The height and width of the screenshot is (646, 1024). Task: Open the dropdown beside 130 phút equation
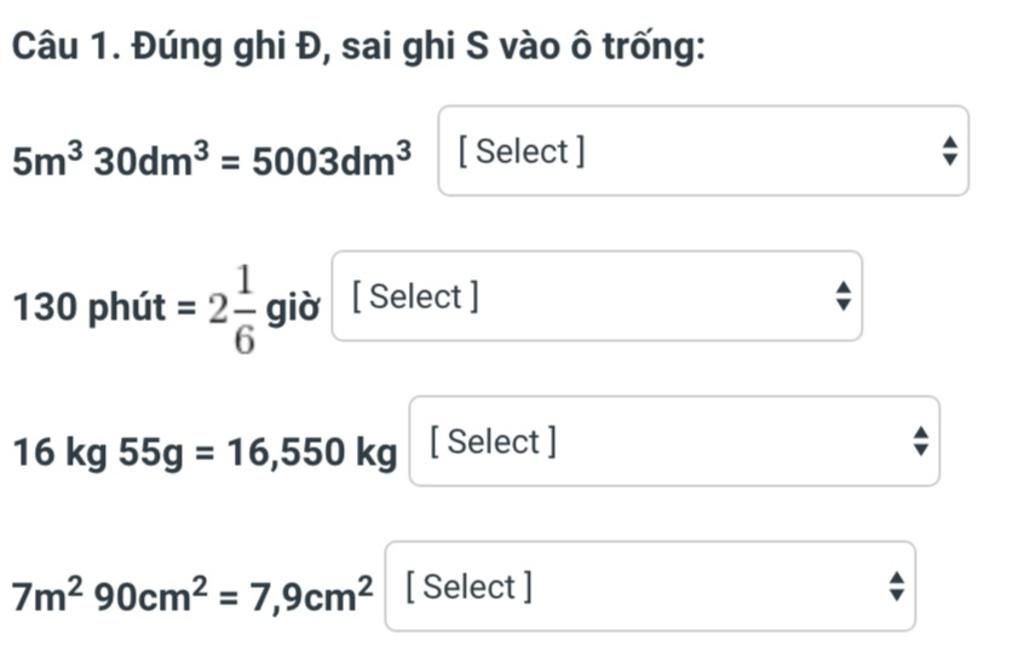(x=597, y=296)
